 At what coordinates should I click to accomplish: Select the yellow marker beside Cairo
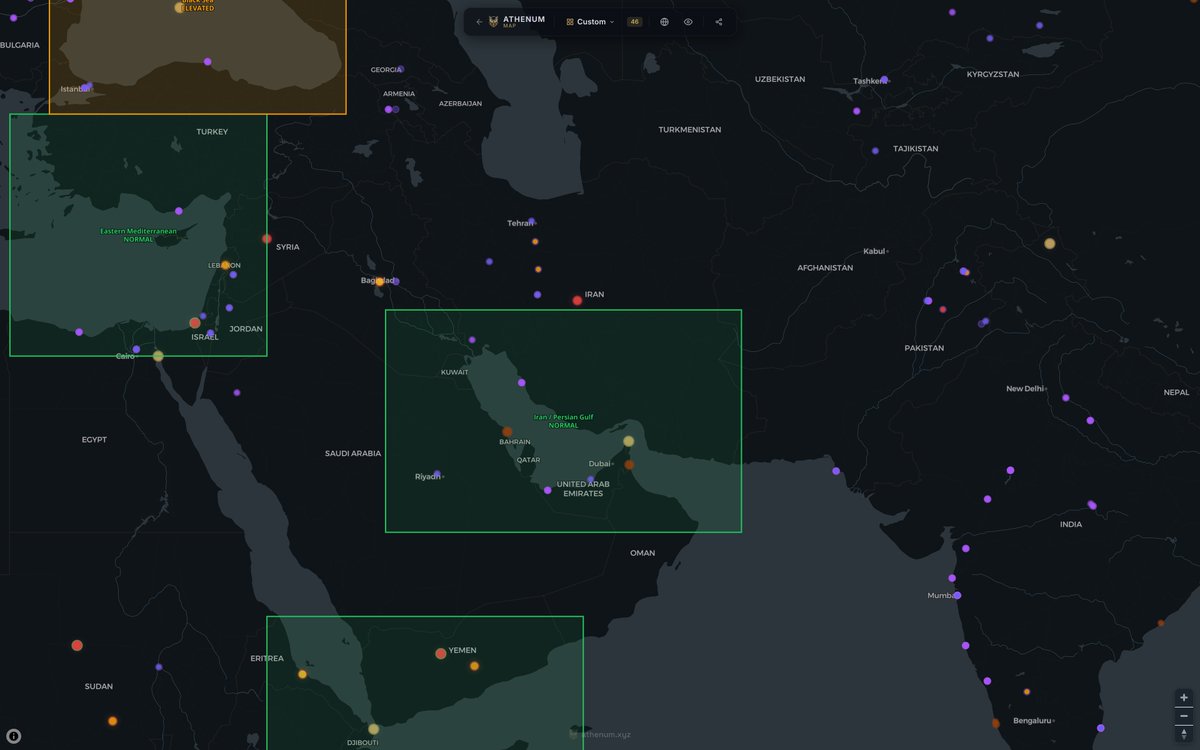(158, 356)
